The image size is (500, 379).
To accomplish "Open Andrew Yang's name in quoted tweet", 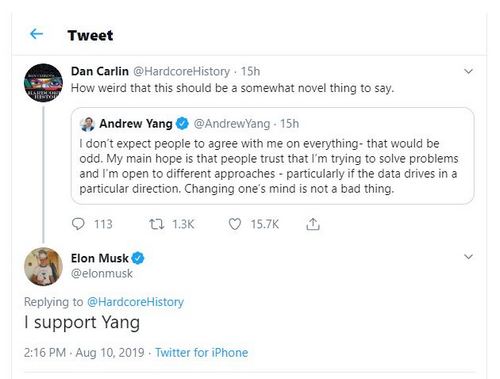I will pos(136,124).
